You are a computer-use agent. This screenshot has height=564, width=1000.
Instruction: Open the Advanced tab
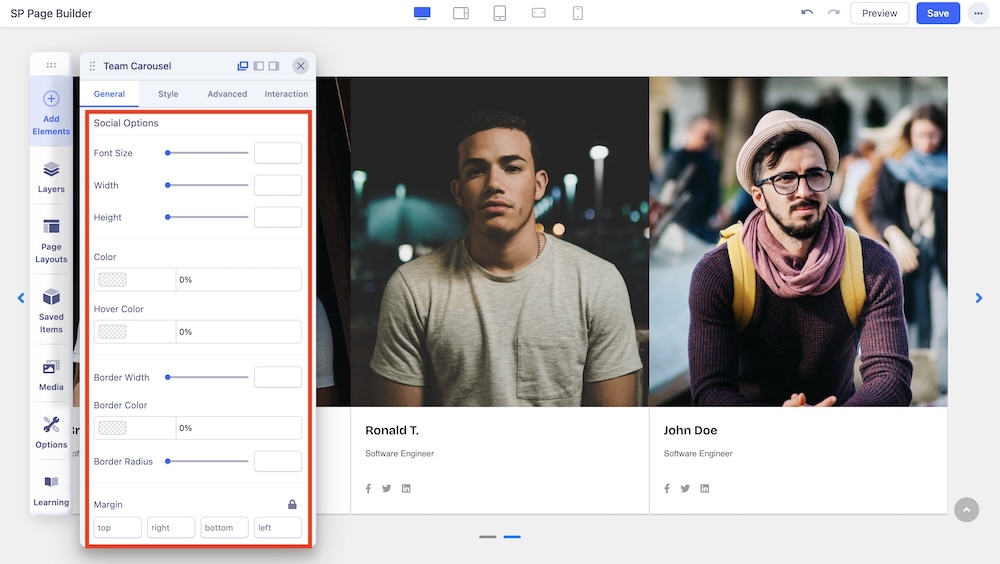click(227, 94)
